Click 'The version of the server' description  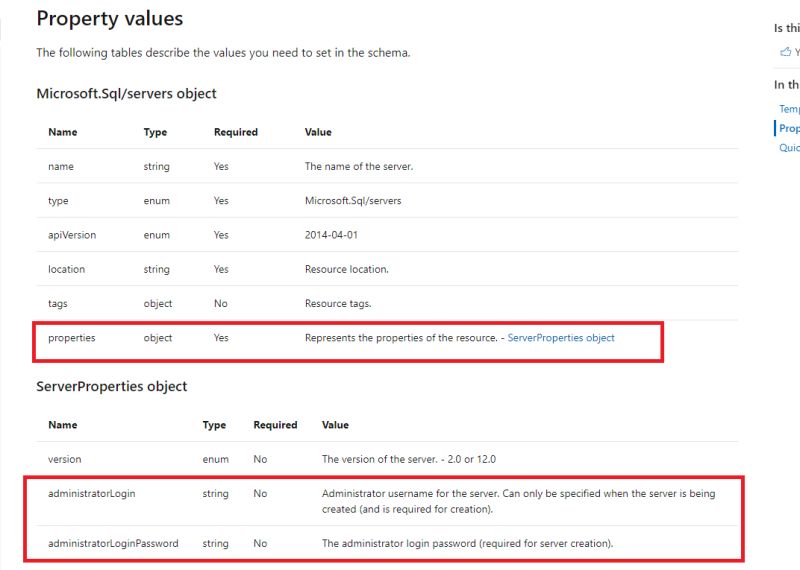pyautogui.click(x=409, y=459)
